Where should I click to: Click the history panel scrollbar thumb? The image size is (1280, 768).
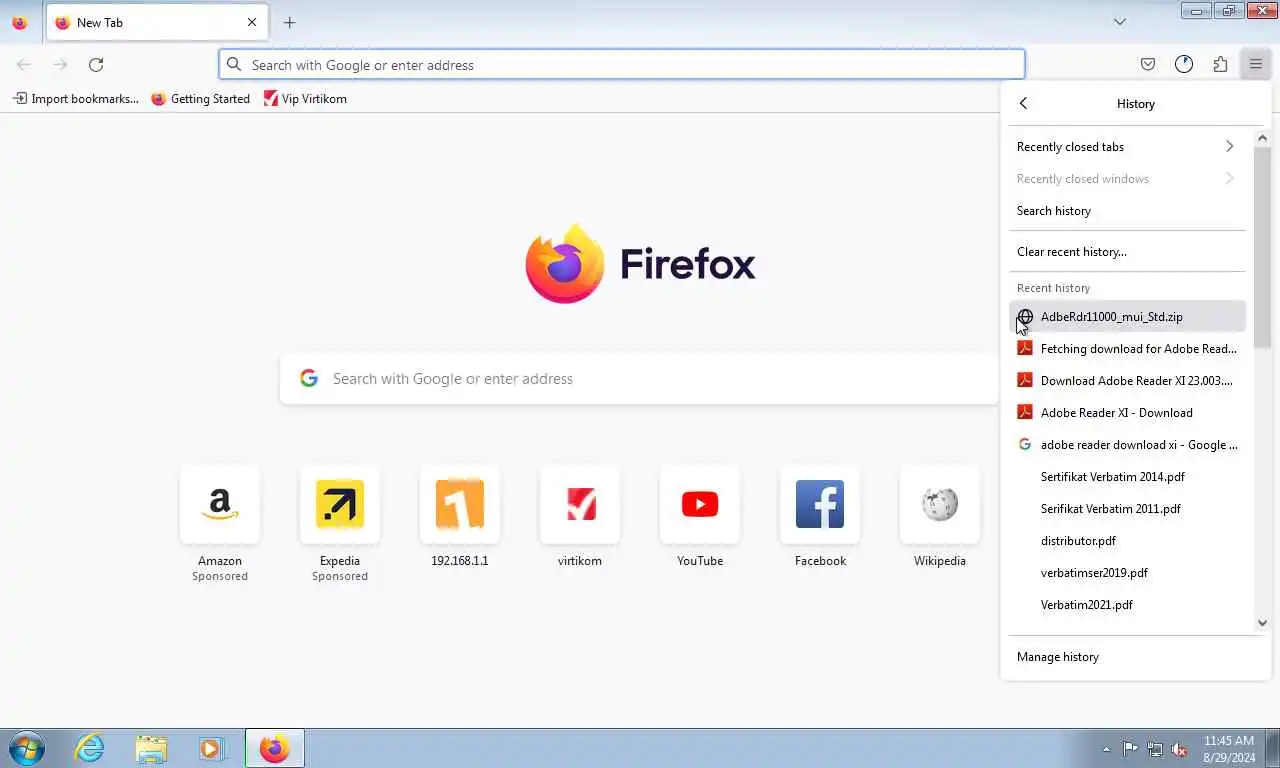point(1262,247)
